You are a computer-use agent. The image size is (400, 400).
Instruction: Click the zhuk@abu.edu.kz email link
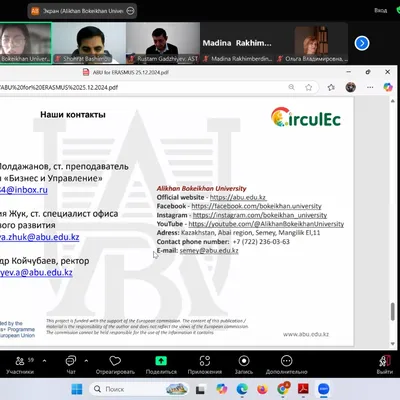pyautogui.click(x=39, y=237)
